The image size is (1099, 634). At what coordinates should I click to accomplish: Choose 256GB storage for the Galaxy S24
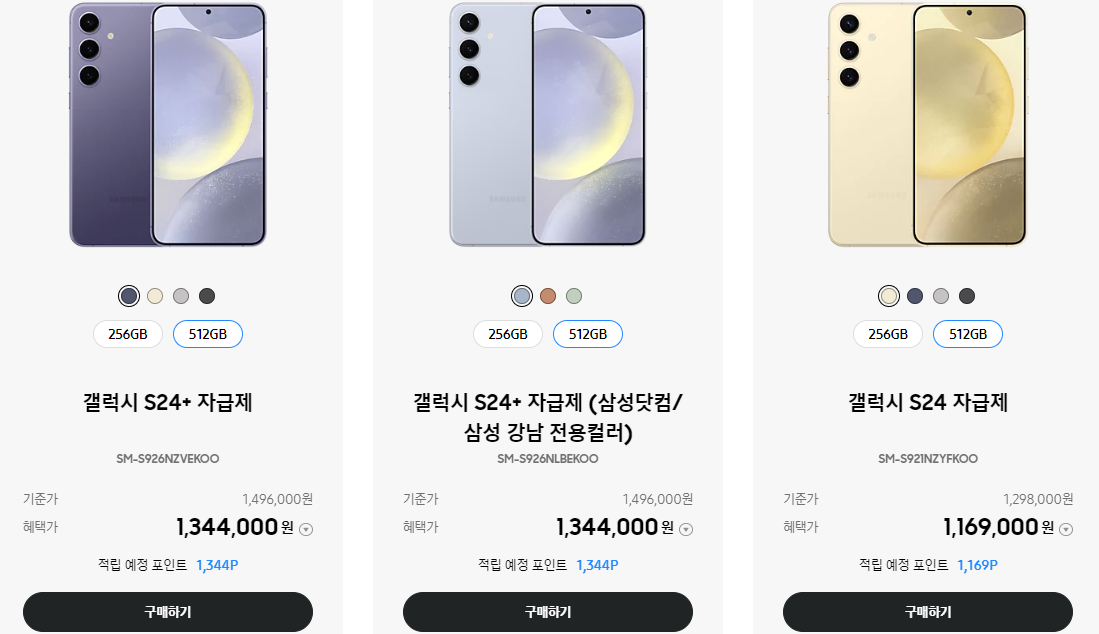pyautogui.click(x=888, y=334)
